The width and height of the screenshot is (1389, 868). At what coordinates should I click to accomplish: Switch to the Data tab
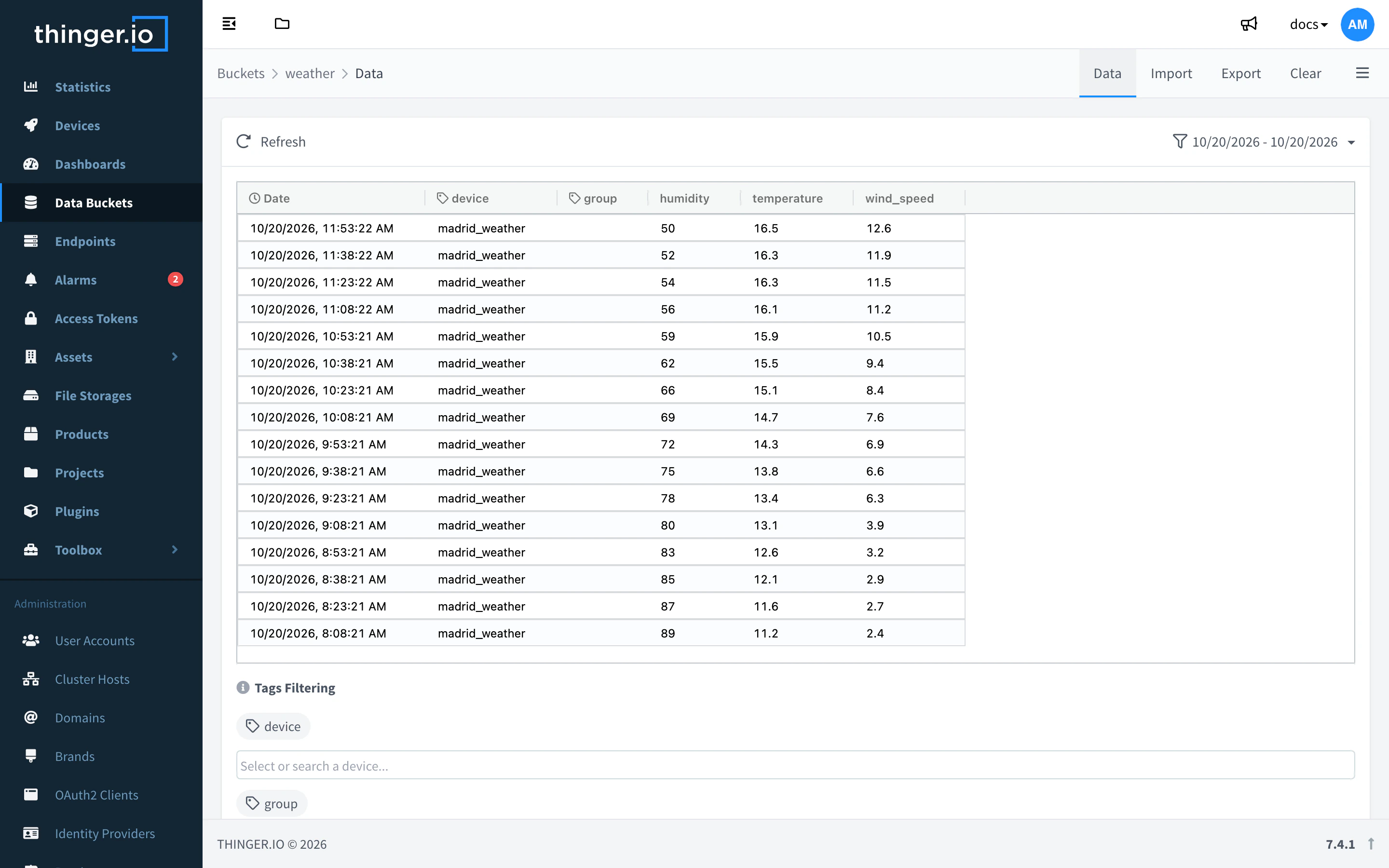click(1107, 73)
